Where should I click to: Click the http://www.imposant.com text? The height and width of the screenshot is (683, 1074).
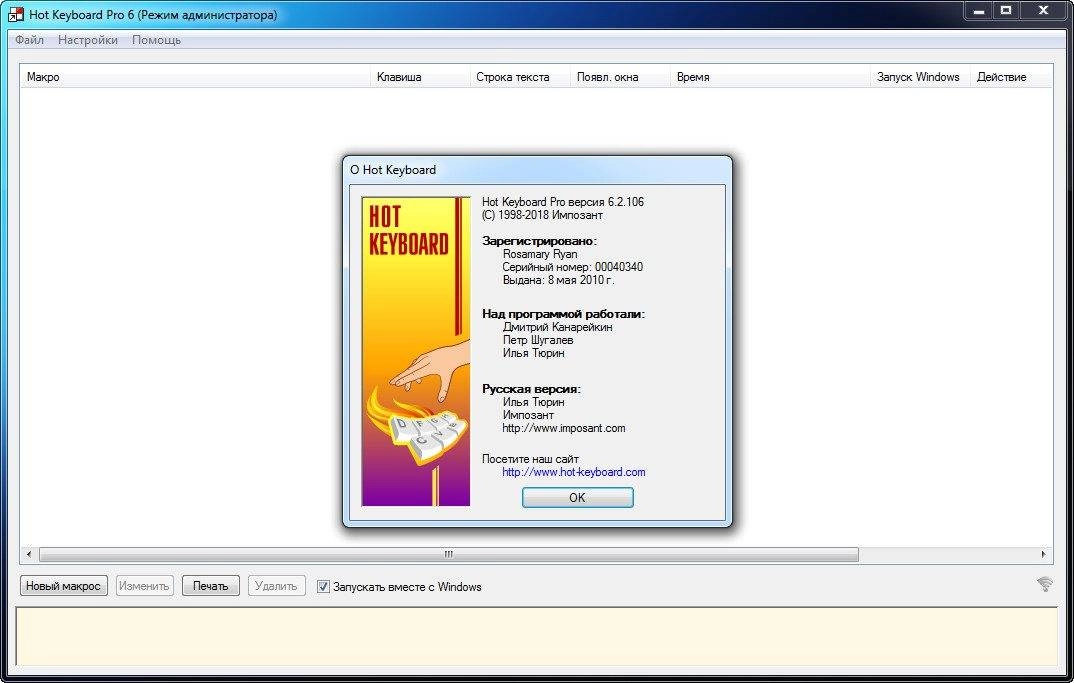pyautogui.click(x=564, y=428)
